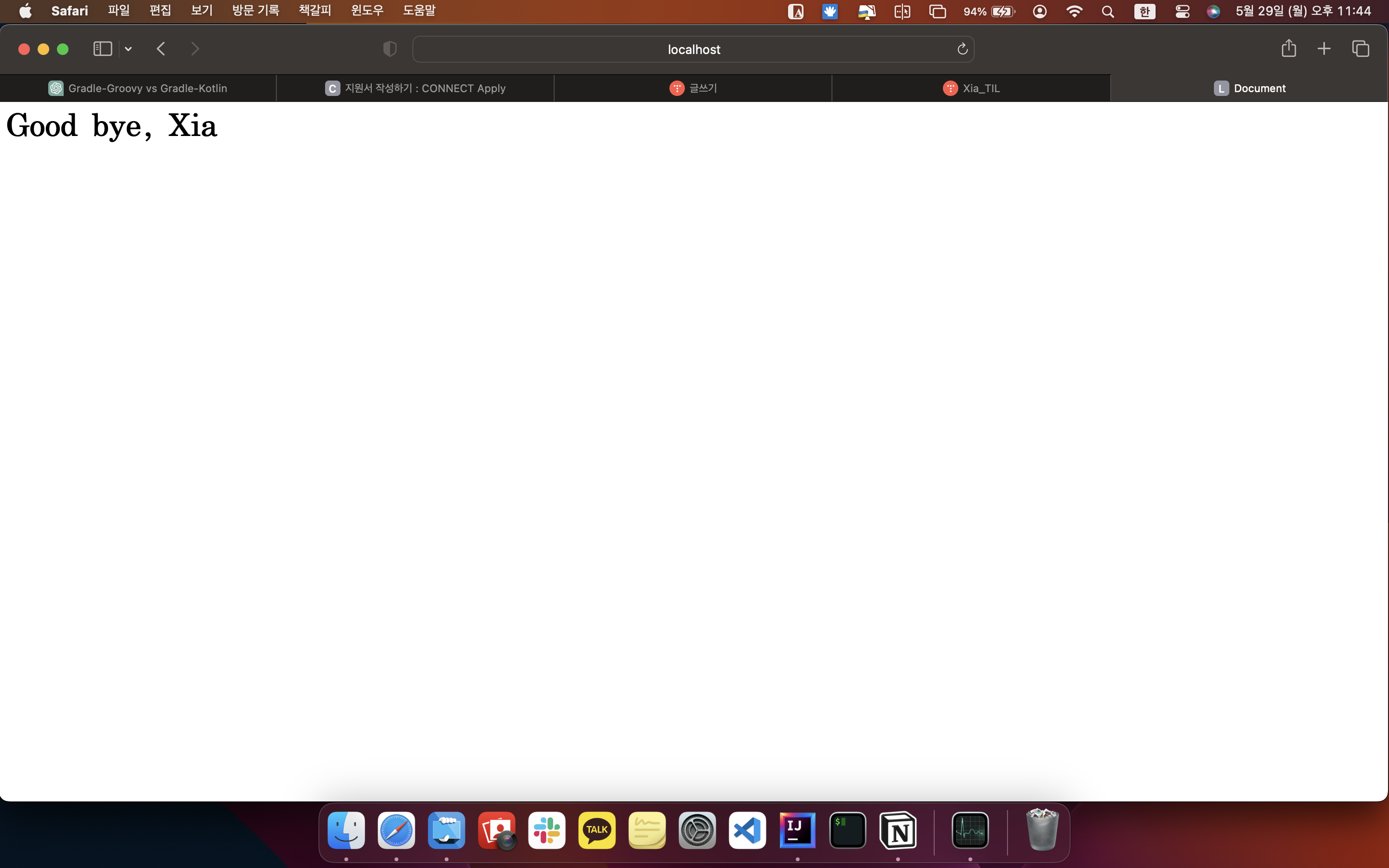Open the privacy report shield icon
Image resolution: width=1389 pixels, height=868 pixels.
pyautogui.click(x=390, y=49)
